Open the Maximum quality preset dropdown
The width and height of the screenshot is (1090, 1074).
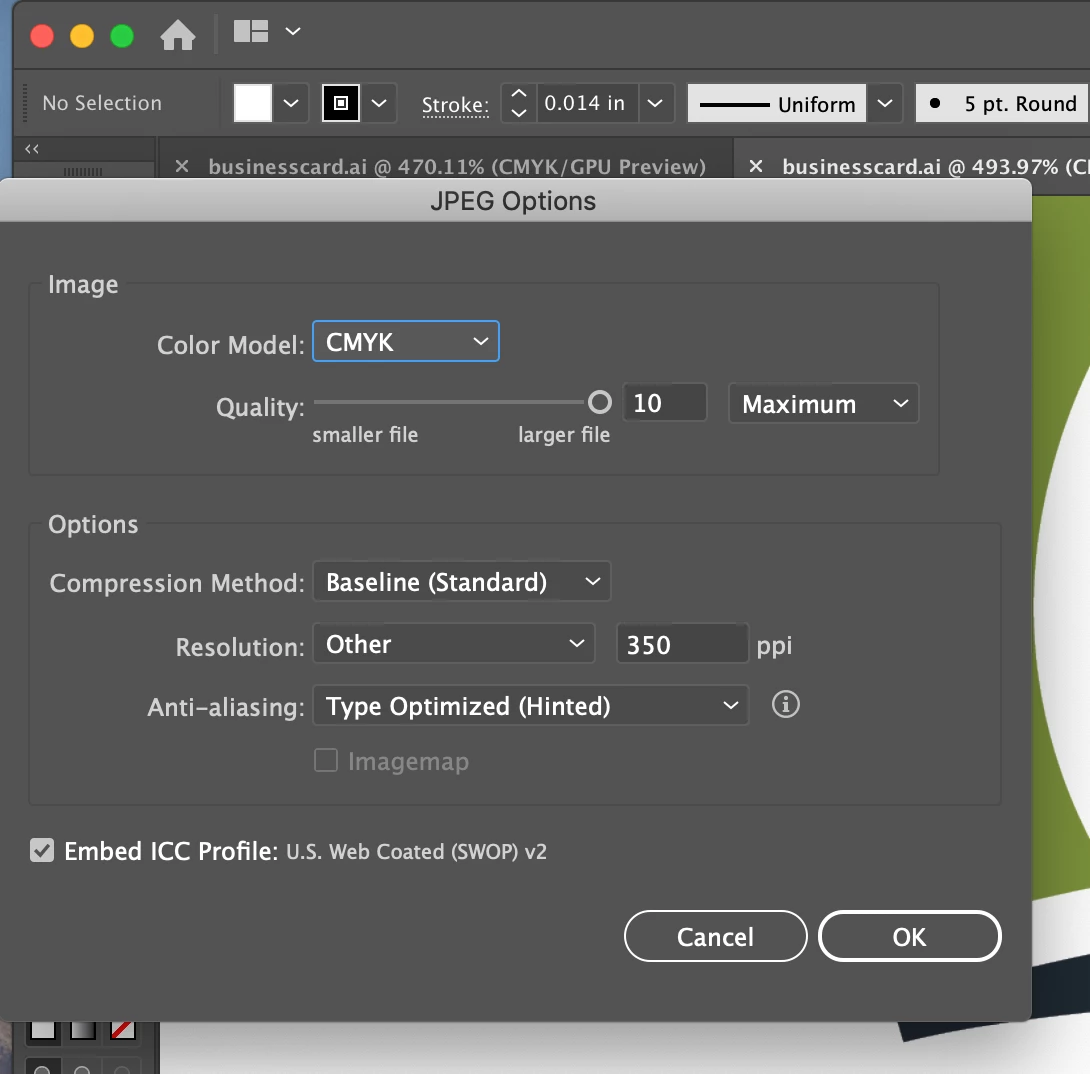(824, 403)
